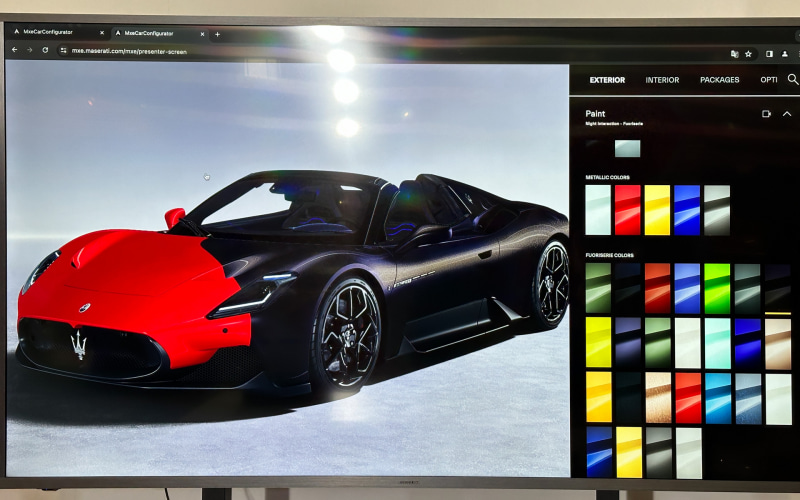Bookmark this page with the star icon

coord(748,54)
